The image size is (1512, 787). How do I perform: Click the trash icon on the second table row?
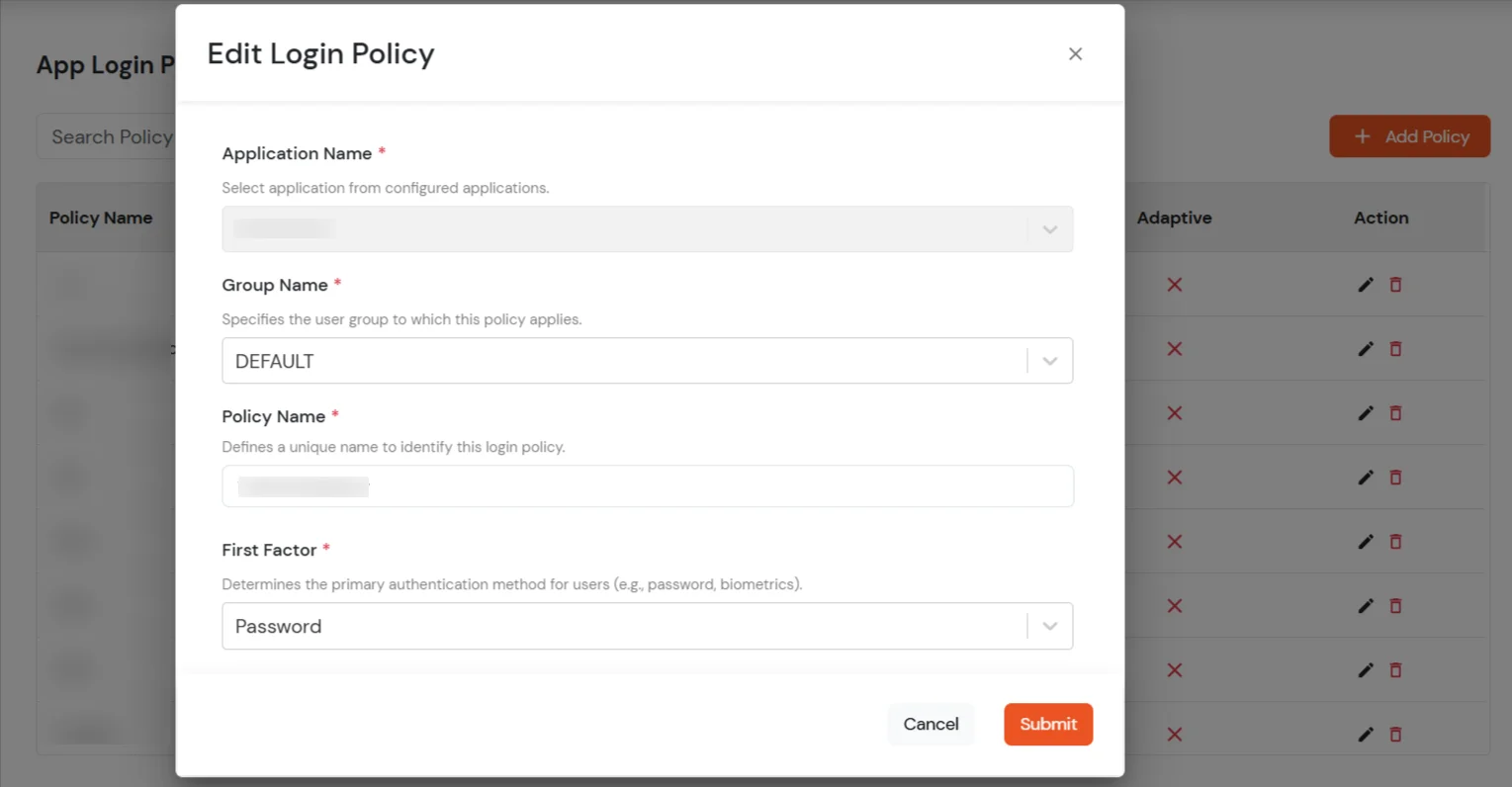point(1395,349)
